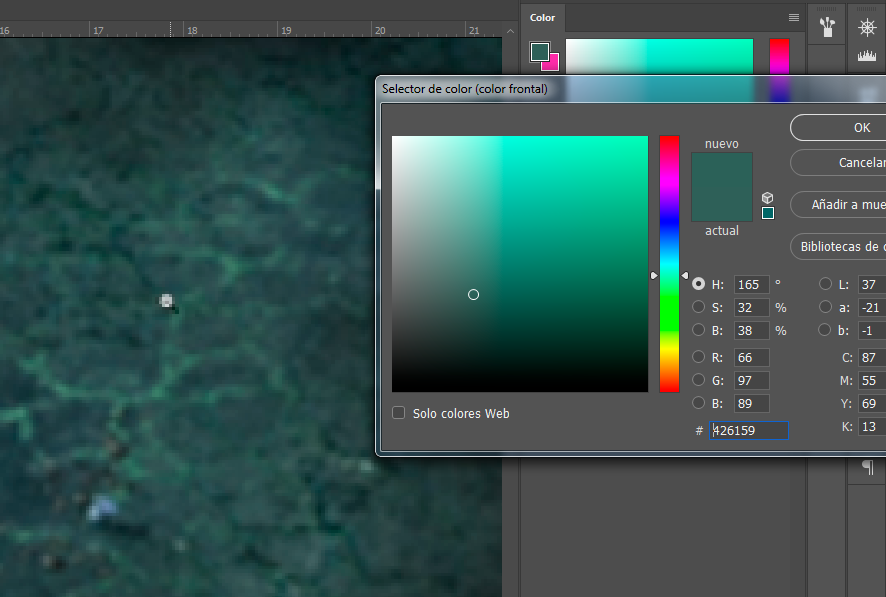Click the nuevo color preview
This screenshot has width=886, height=597.
coord(722,169)
